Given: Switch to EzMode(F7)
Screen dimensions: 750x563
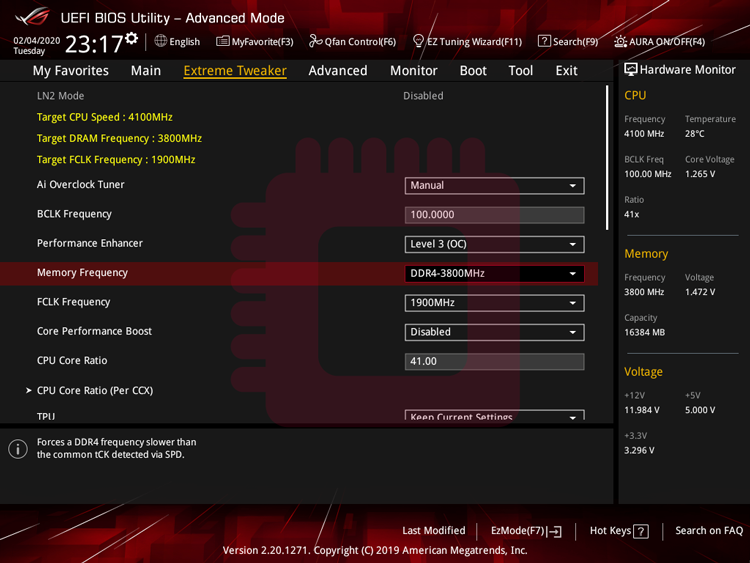Looking at the screenshot, I should click(x=526, y=531).
